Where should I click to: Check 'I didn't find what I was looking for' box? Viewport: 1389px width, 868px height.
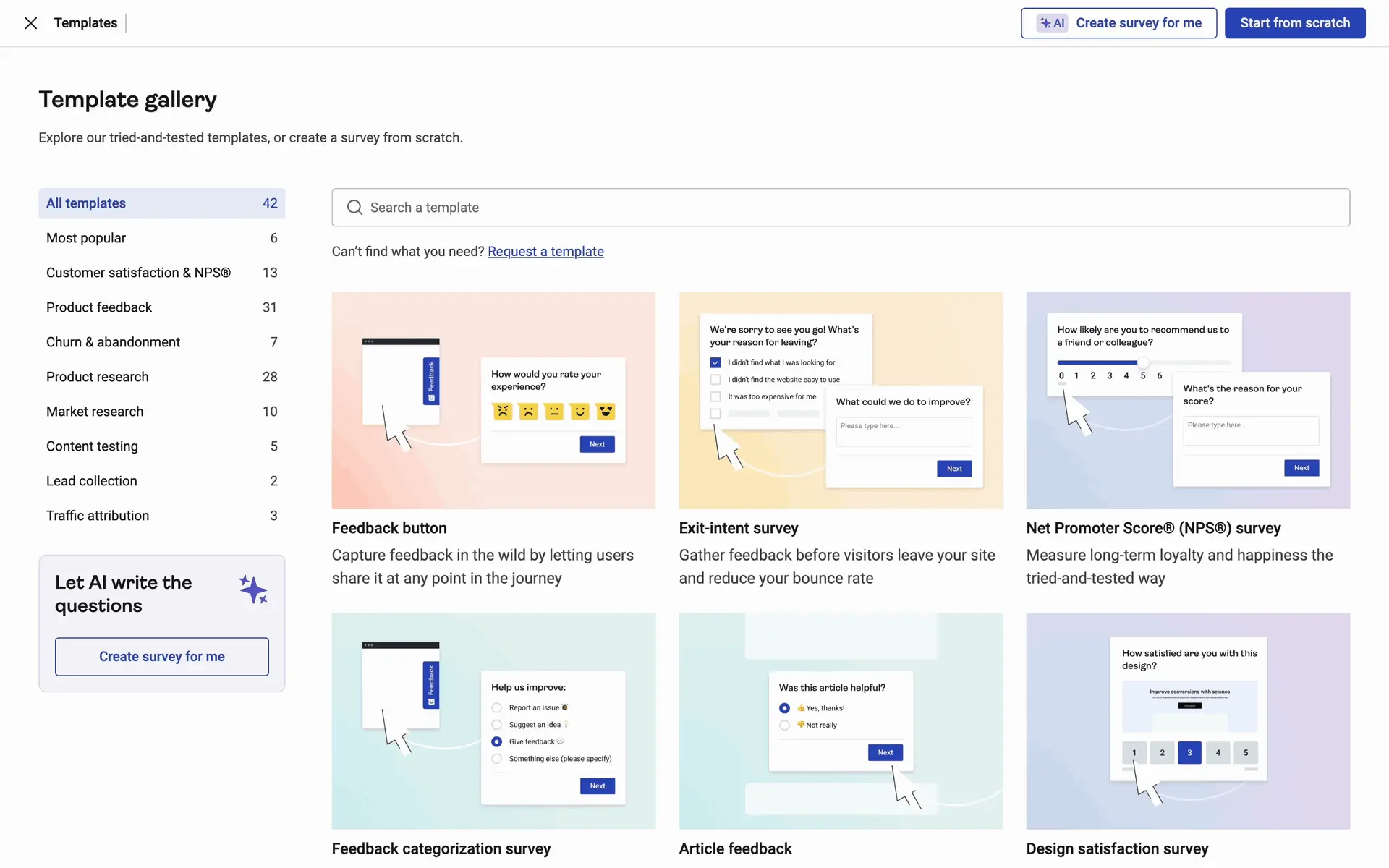[715, 362]
